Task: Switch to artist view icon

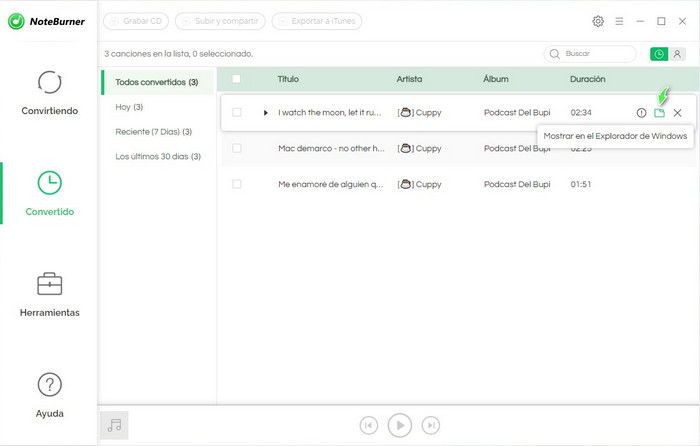Action: click(677, 54)
